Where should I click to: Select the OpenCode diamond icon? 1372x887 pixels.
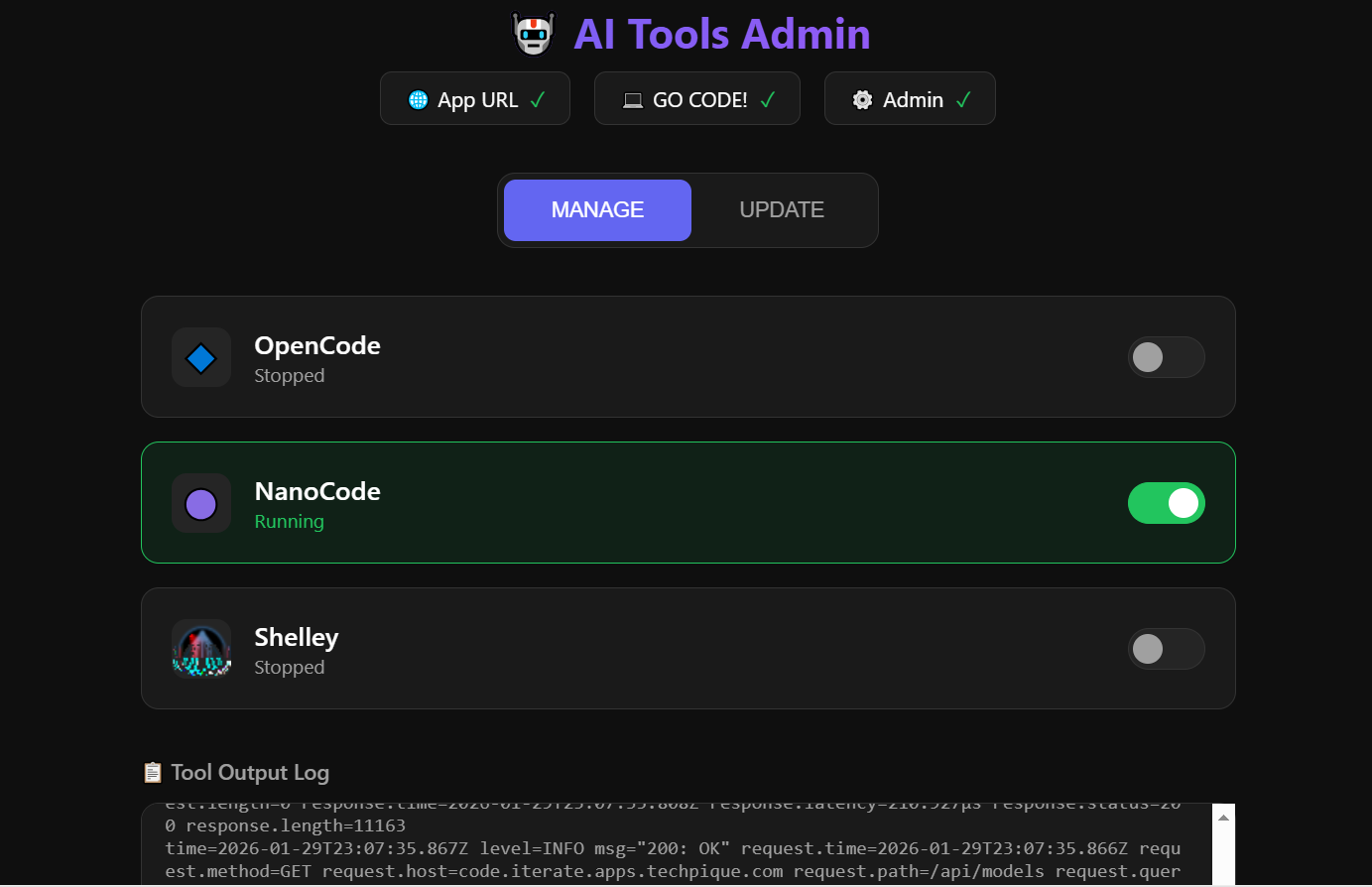coord(201,357)
